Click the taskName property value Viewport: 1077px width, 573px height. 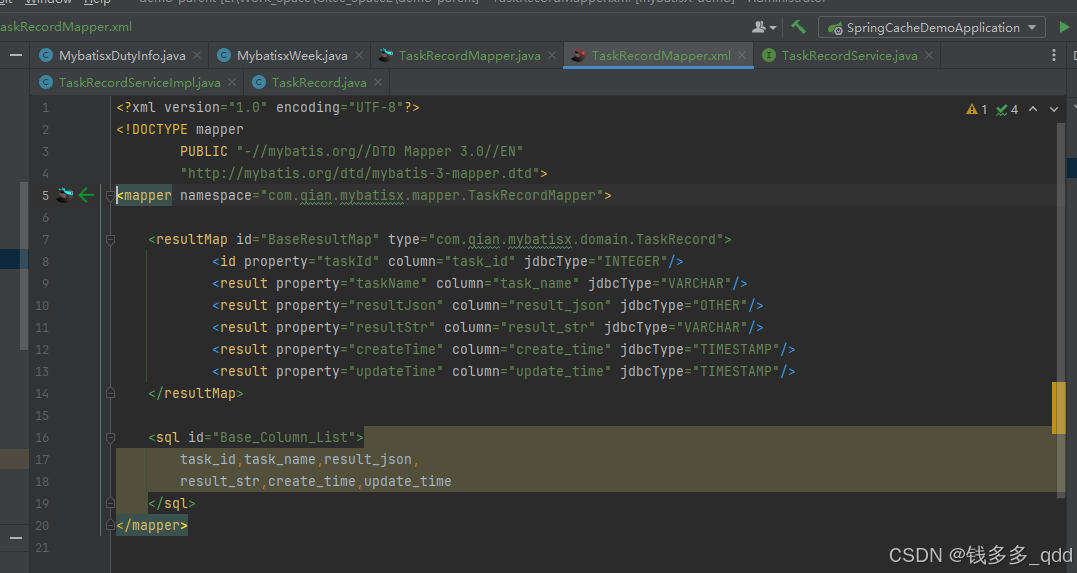coord(388,284)
